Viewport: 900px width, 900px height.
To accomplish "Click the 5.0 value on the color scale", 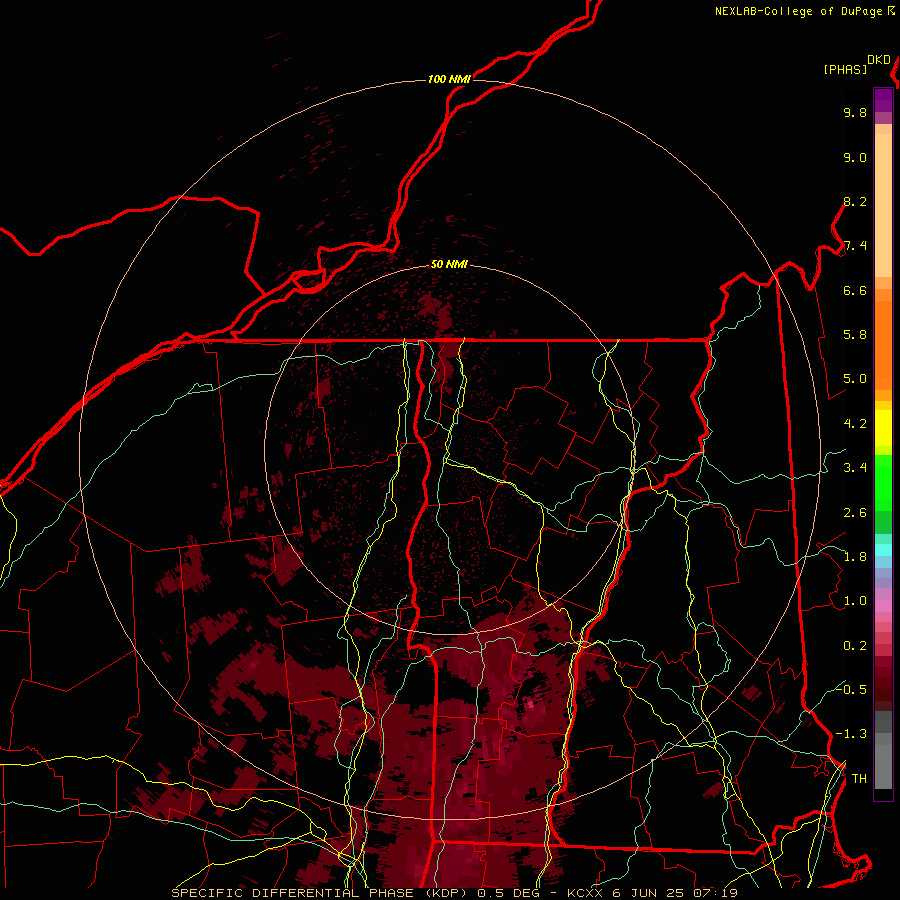I will tap(855, 379).
